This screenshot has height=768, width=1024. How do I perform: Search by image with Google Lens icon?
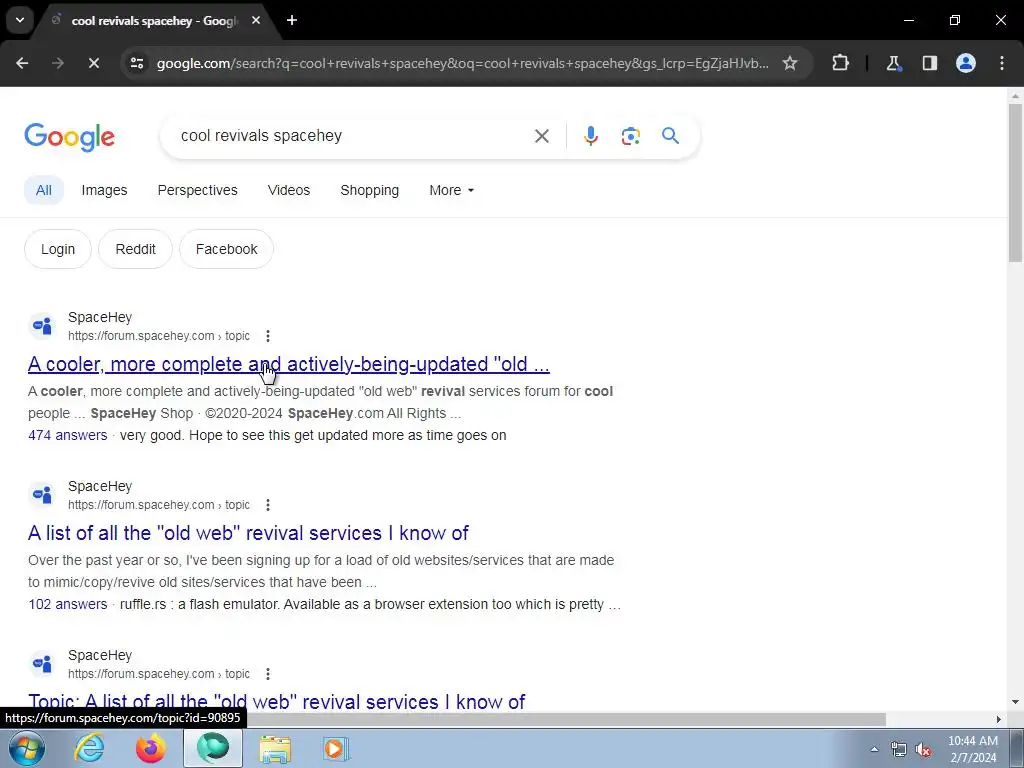click(630, 136)
